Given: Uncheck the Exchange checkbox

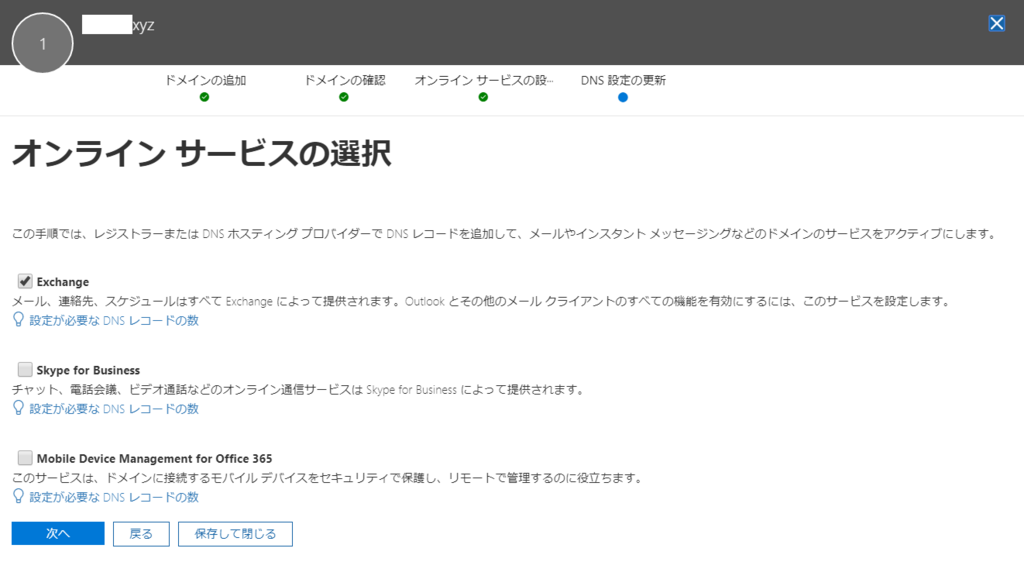Looking at the screenshot, I should coord(25,281).
